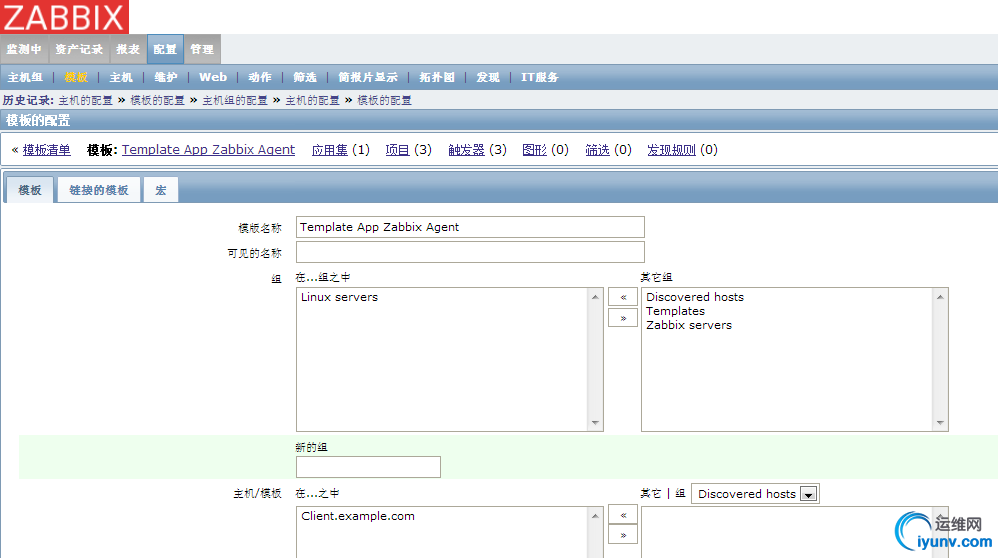The height and width of the screenshot is (558, 998).
Task: Go to 简报片显示 submenu item
Action: tap(368, 77)
